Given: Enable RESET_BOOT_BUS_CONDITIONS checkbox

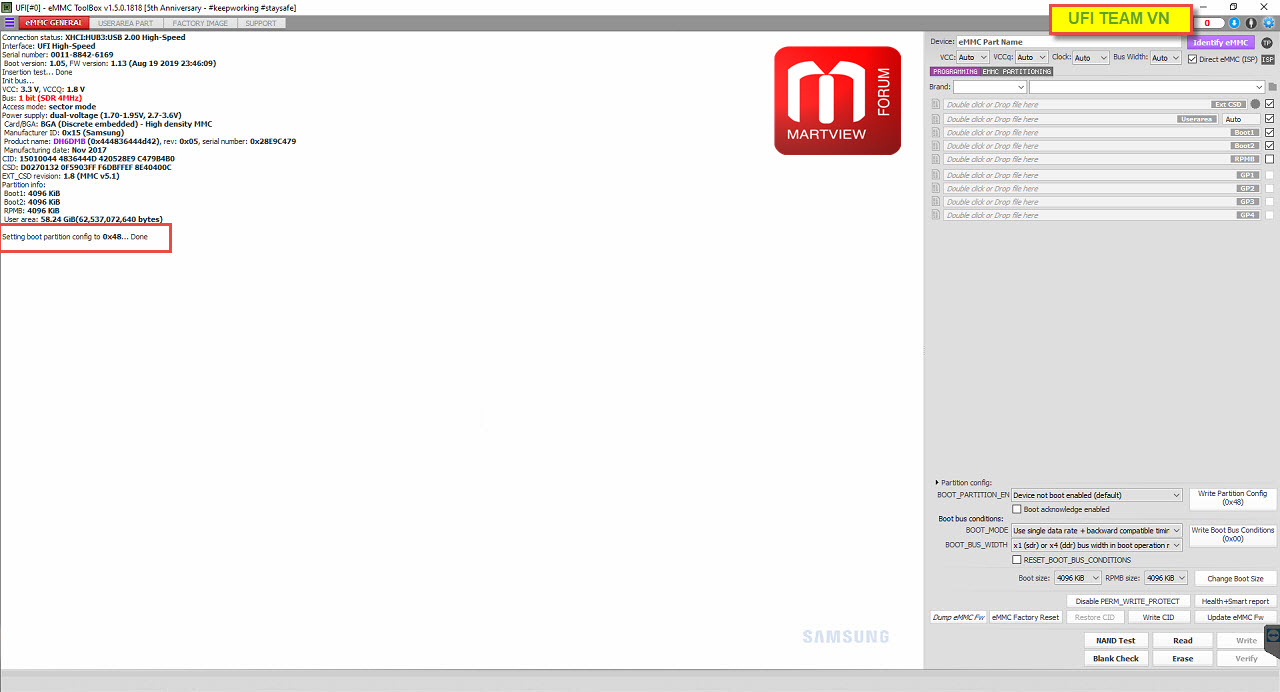Looking at the screenshot, I should click(1017, 560).
